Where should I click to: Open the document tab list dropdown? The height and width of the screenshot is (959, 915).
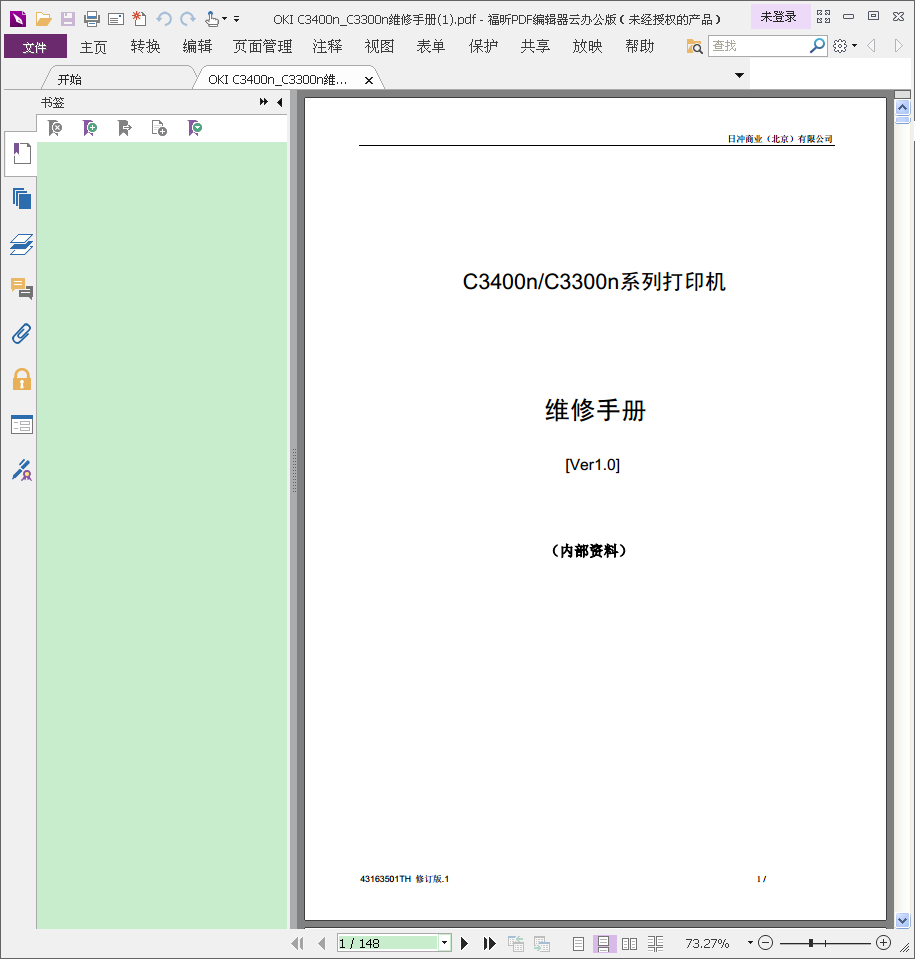[x=739, y=75]
